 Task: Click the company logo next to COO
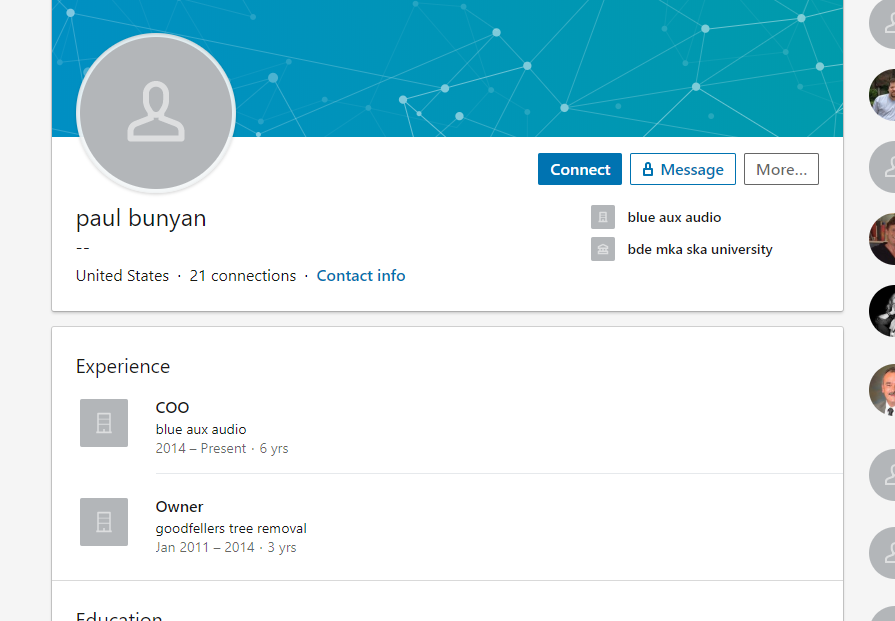click(104, 423)
